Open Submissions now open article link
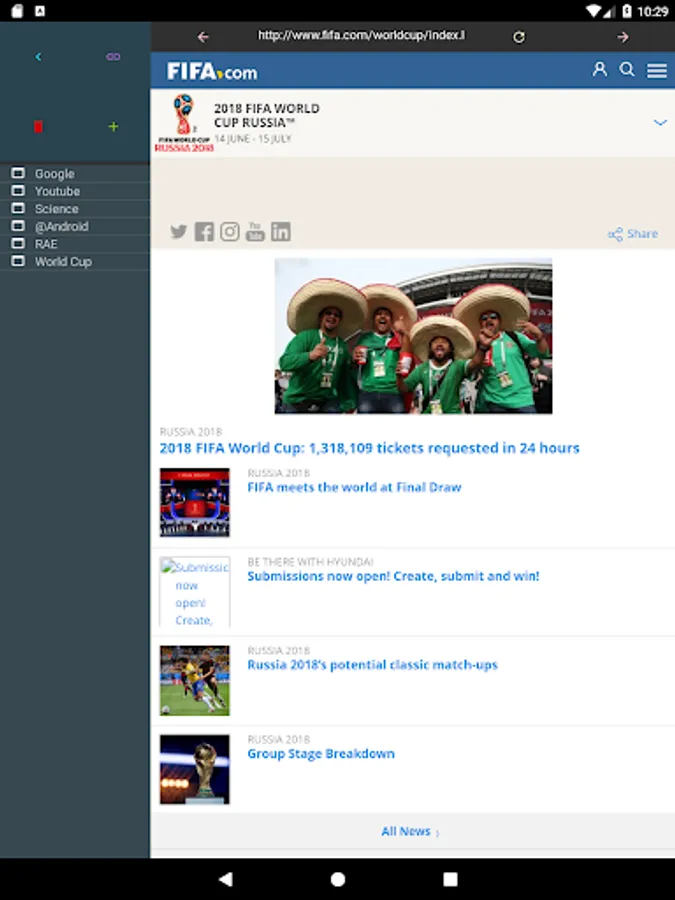This screenshot has height=900, width=675. point(393,576)
